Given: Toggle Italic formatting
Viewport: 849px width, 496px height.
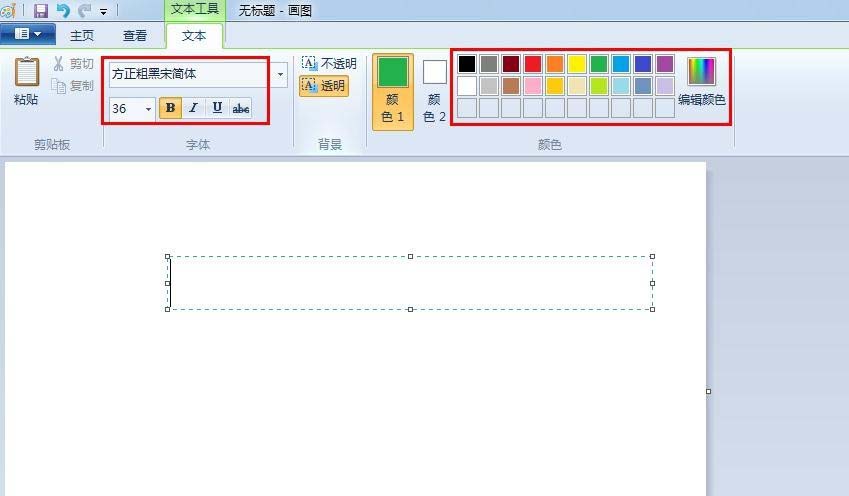Looking at the screenshot, I should [x=193, y=108].
